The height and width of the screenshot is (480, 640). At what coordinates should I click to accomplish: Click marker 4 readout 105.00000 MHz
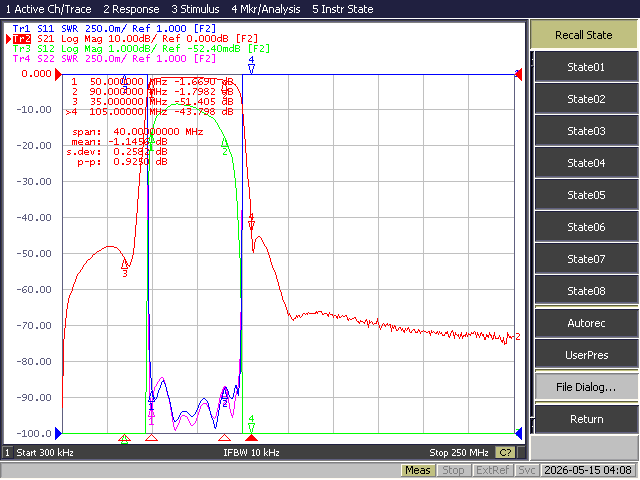pos(149,111)
